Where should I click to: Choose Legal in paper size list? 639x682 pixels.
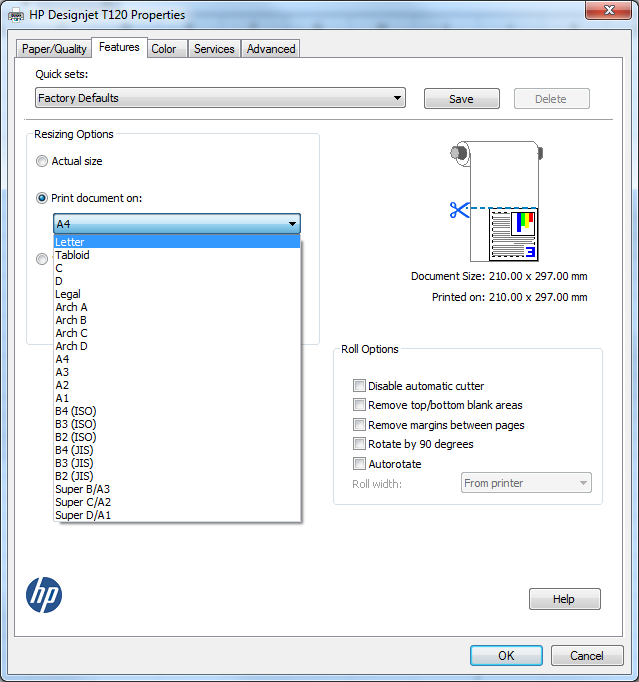[x=177, y=294]
